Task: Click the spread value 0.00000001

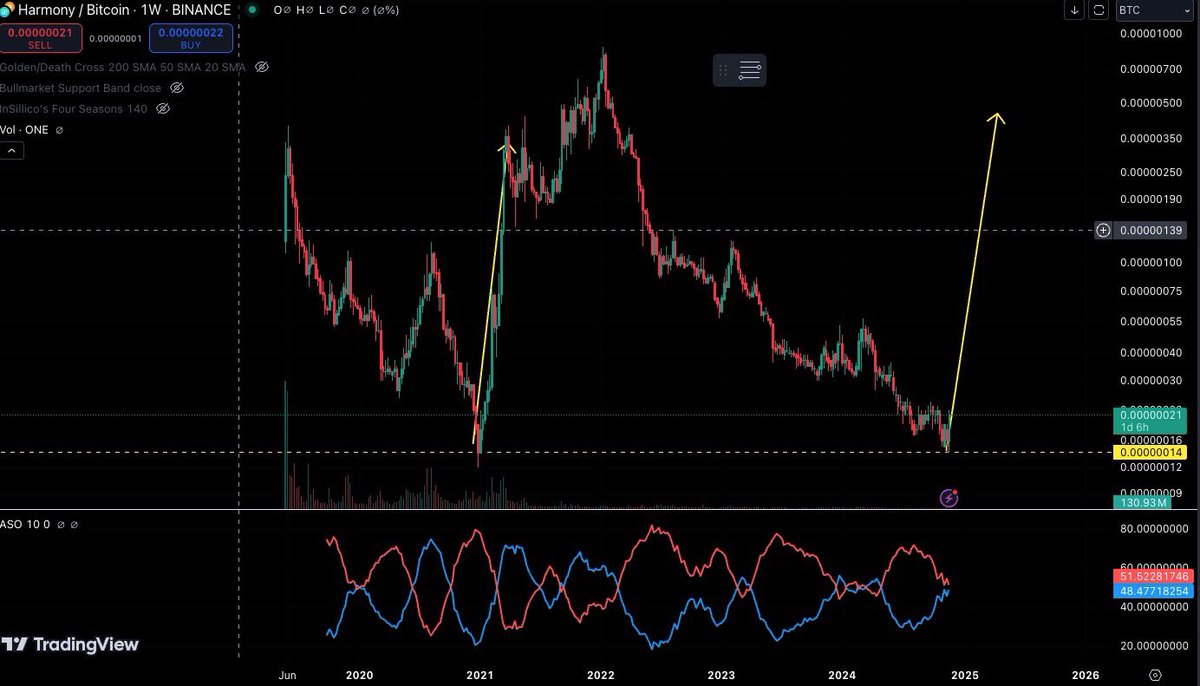Action: coord(116,39)
